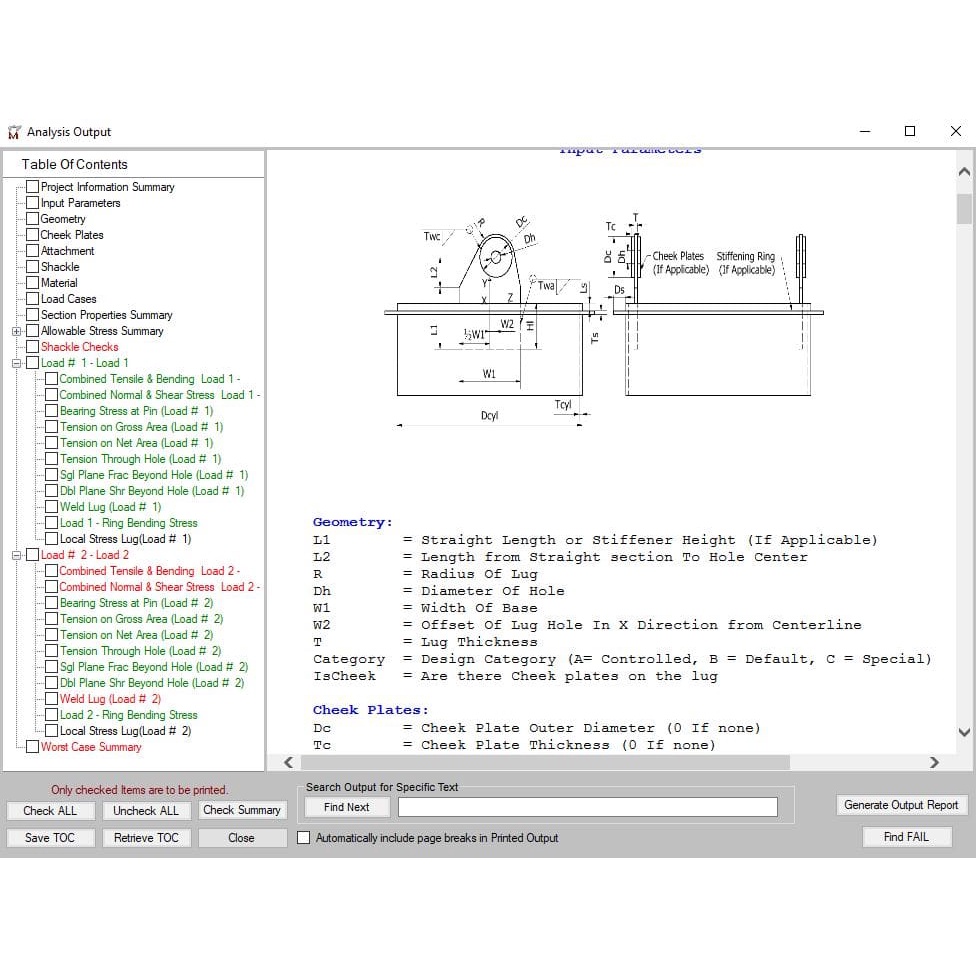
Task: Select Bearing Stress at Pin (Load # 1)
Action: tap(136, 411)
